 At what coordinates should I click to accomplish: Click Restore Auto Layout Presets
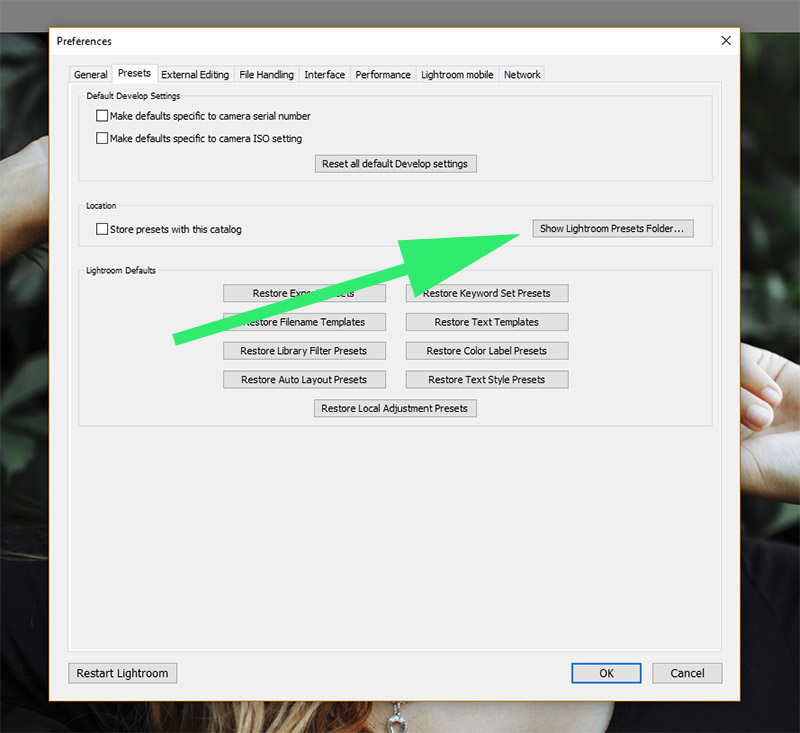(x=304, y=380)
